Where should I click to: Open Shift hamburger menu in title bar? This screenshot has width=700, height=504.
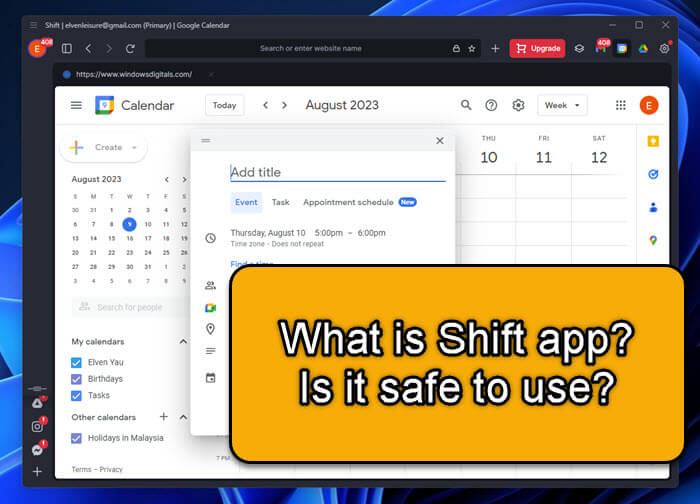(x=33, y=25)
